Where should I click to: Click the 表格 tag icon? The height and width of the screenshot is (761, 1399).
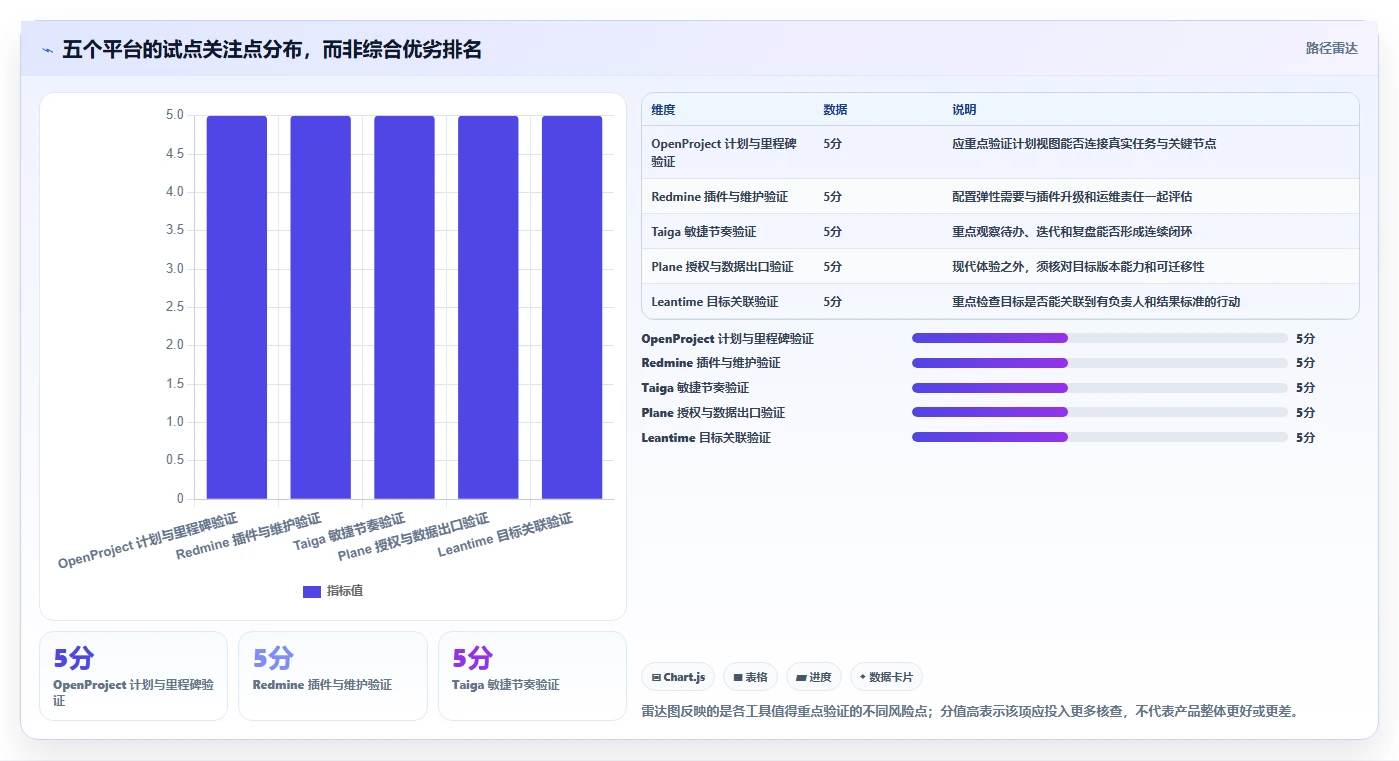click(738, 677)
